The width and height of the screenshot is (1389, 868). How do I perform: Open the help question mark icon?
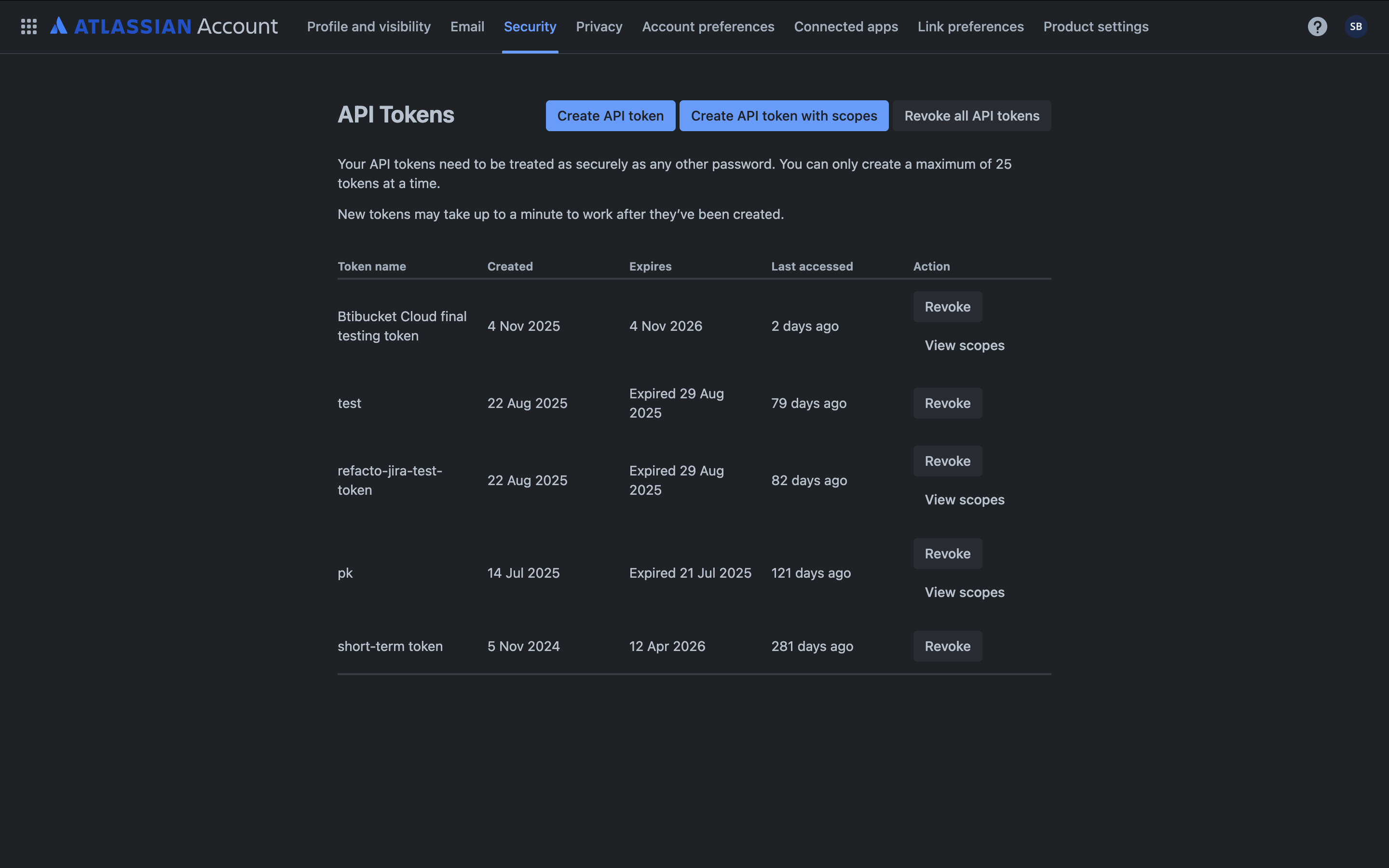click(x=1317, y=26)
